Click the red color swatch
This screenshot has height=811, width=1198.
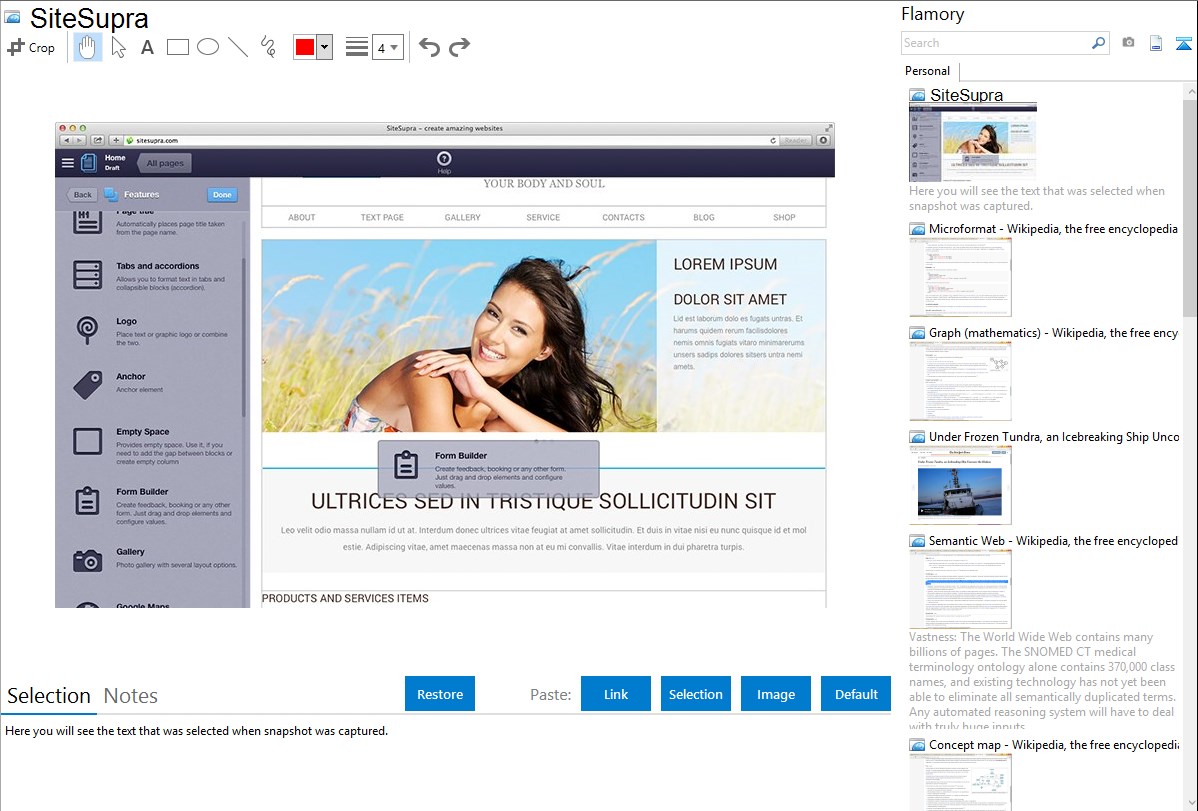[x=305, y=47]
